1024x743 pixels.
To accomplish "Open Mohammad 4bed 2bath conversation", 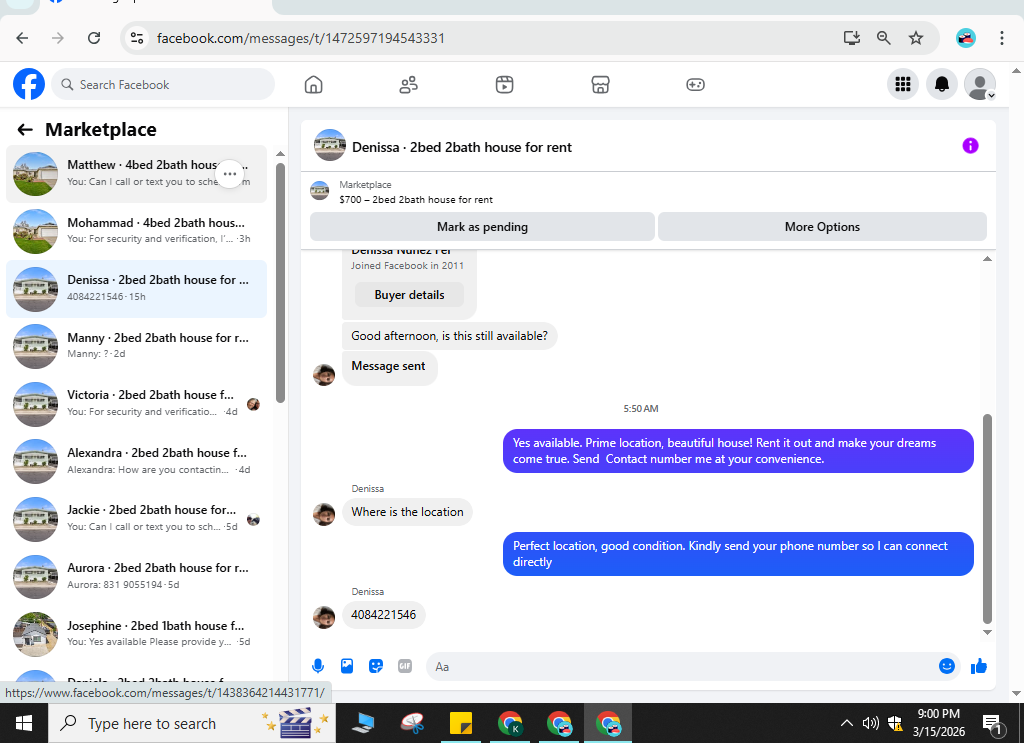I will (136, 231).
